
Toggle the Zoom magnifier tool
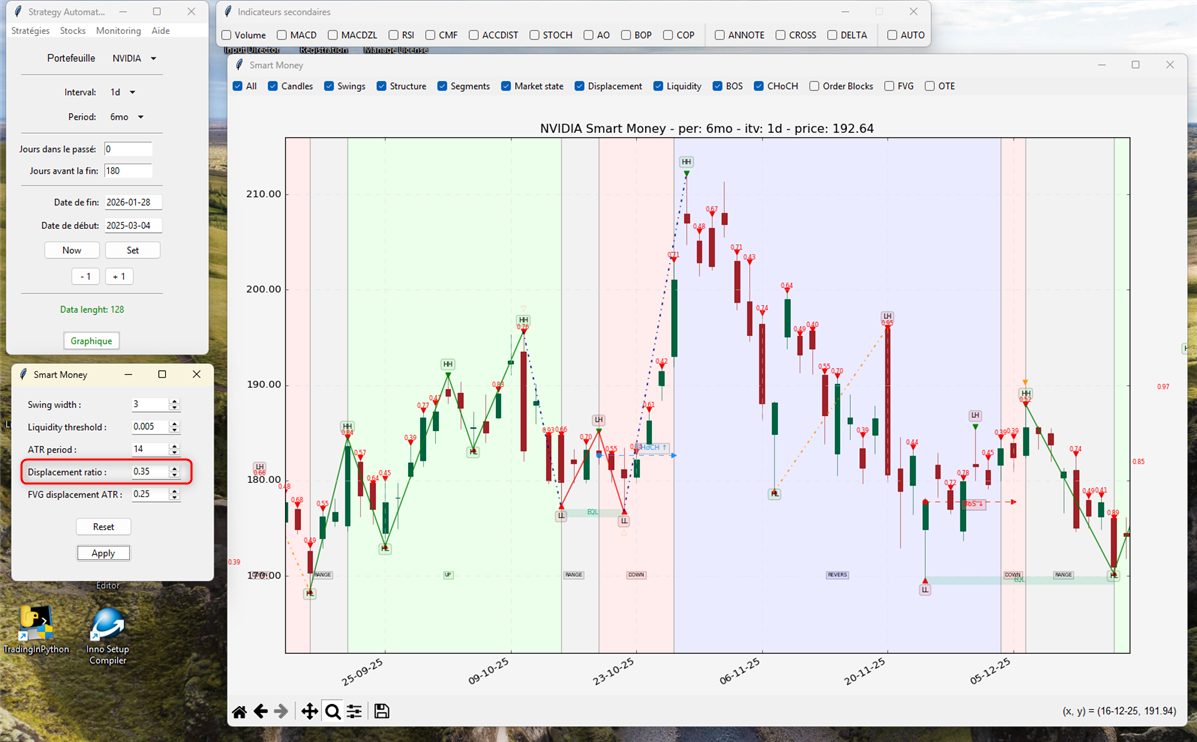coord(333,712)
